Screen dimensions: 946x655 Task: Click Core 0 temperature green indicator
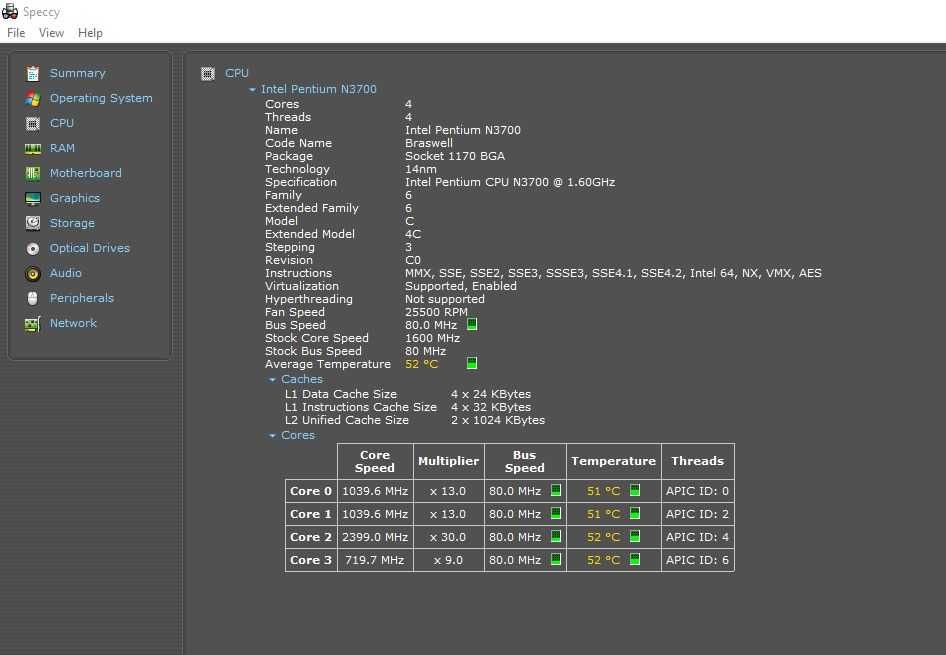[x=635, y=490]
